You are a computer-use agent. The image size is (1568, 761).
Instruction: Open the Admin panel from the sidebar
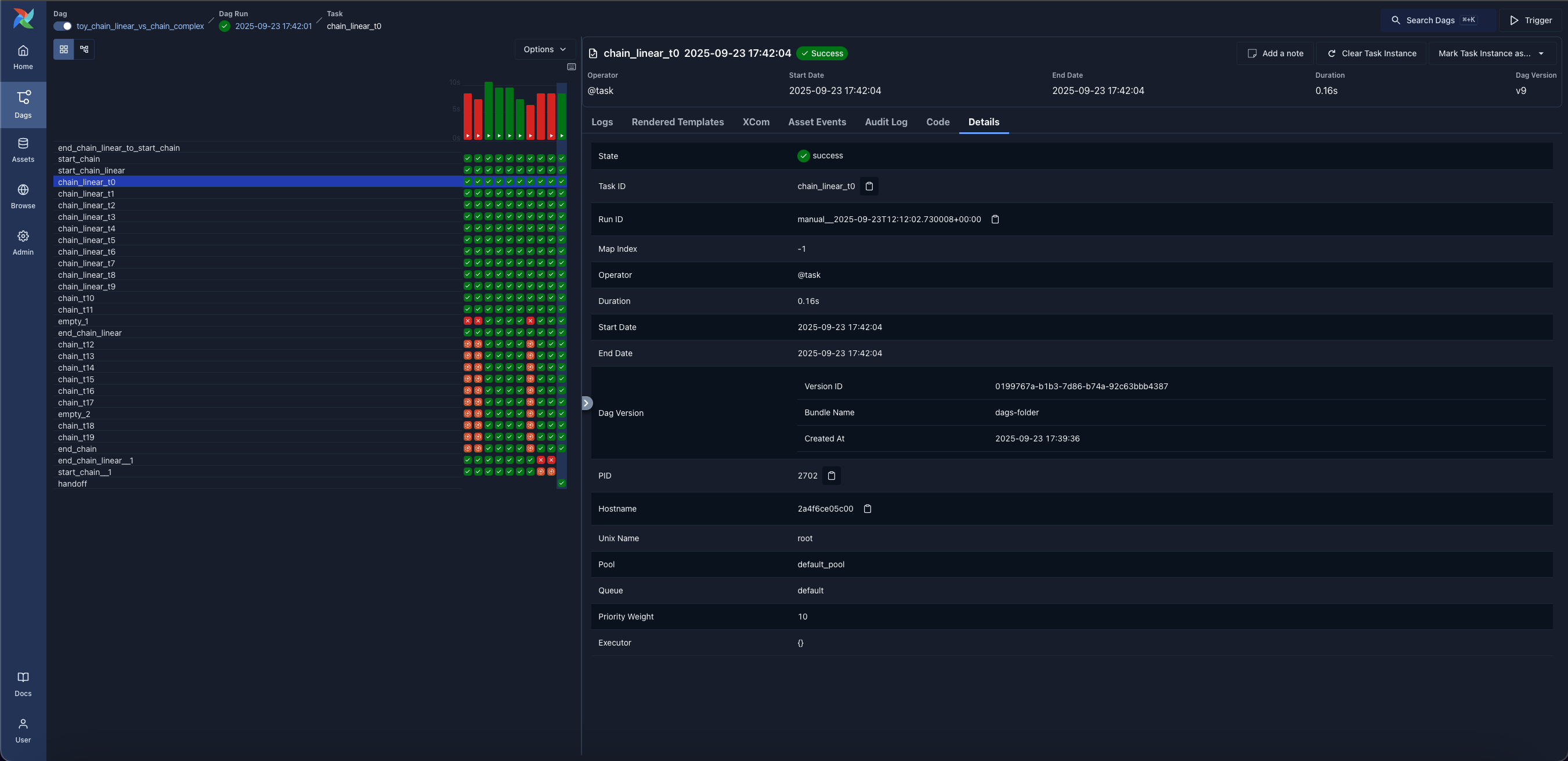point(23,241)
